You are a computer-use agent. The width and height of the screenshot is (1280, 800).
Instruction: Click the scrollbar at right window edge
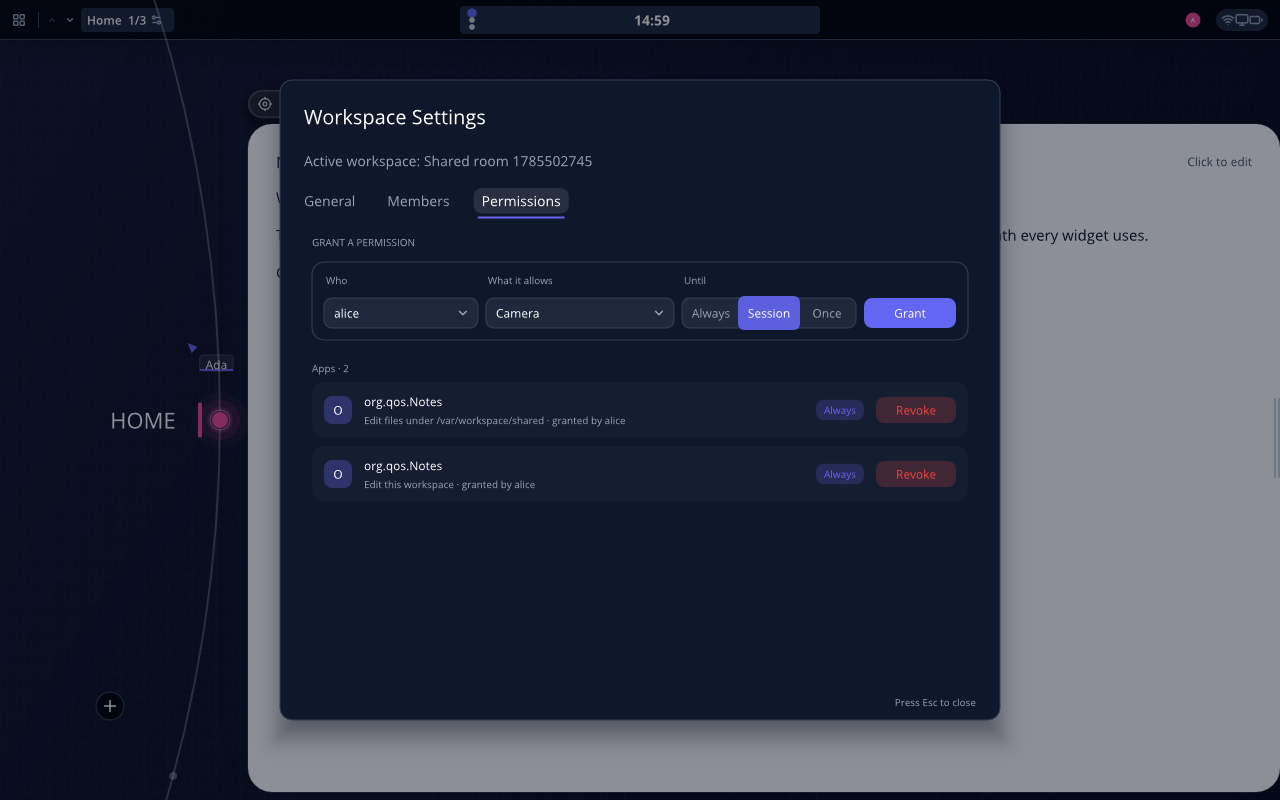(1275, 438)
